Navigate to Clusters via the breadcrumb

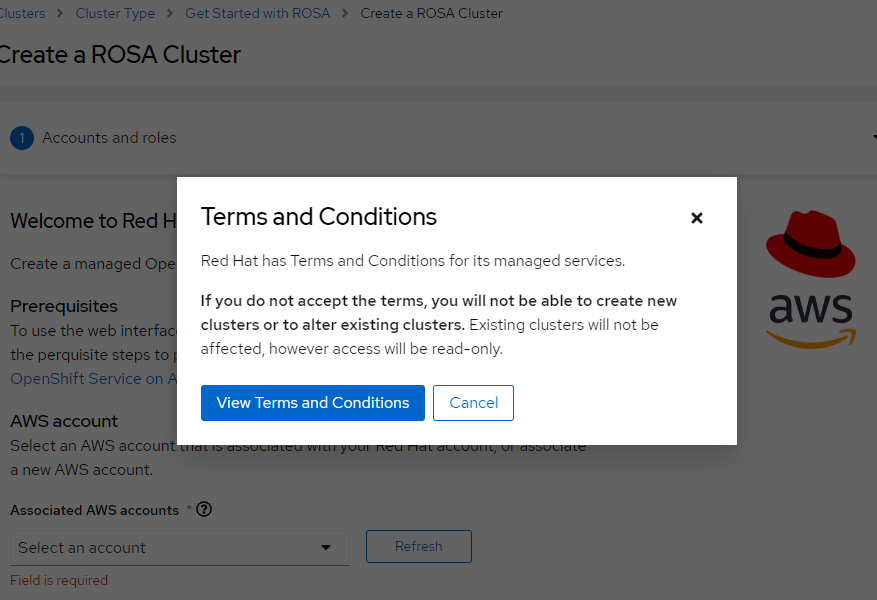pos(22,13)
